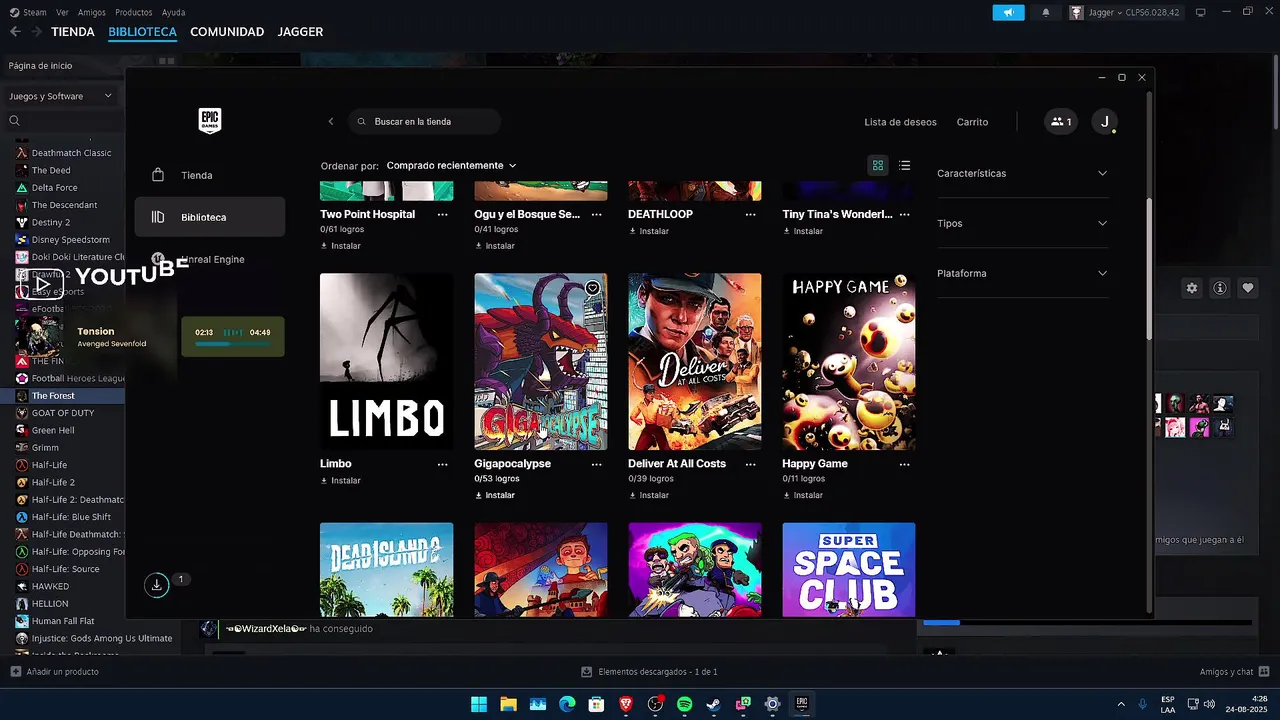Switch to Steam COMUNIDAD tab
Image resolution: width=1280 pixels, height=720 pixels.
227,32
